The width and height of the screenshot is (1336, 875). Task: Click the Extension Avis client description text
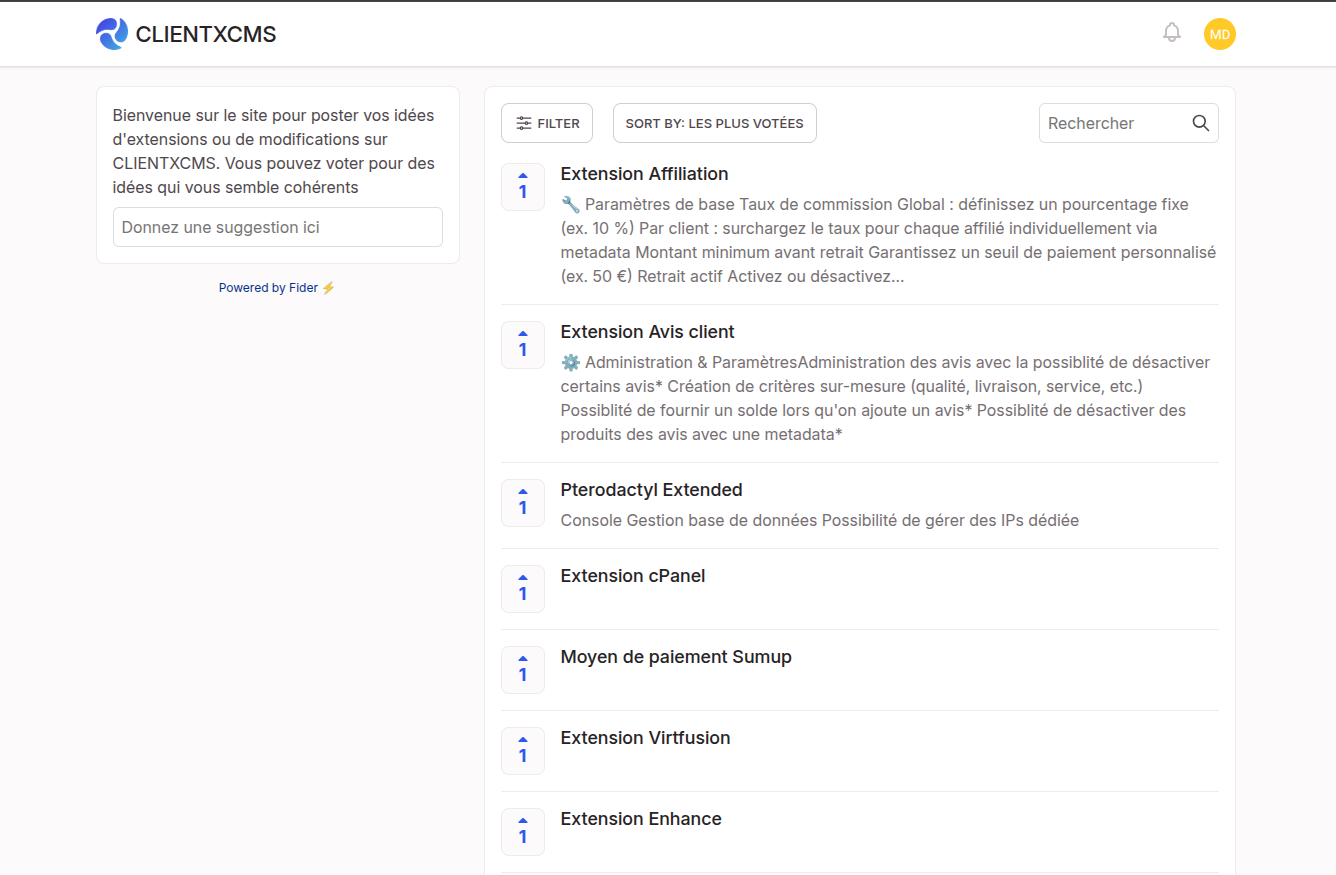click(x=886, y=398)
